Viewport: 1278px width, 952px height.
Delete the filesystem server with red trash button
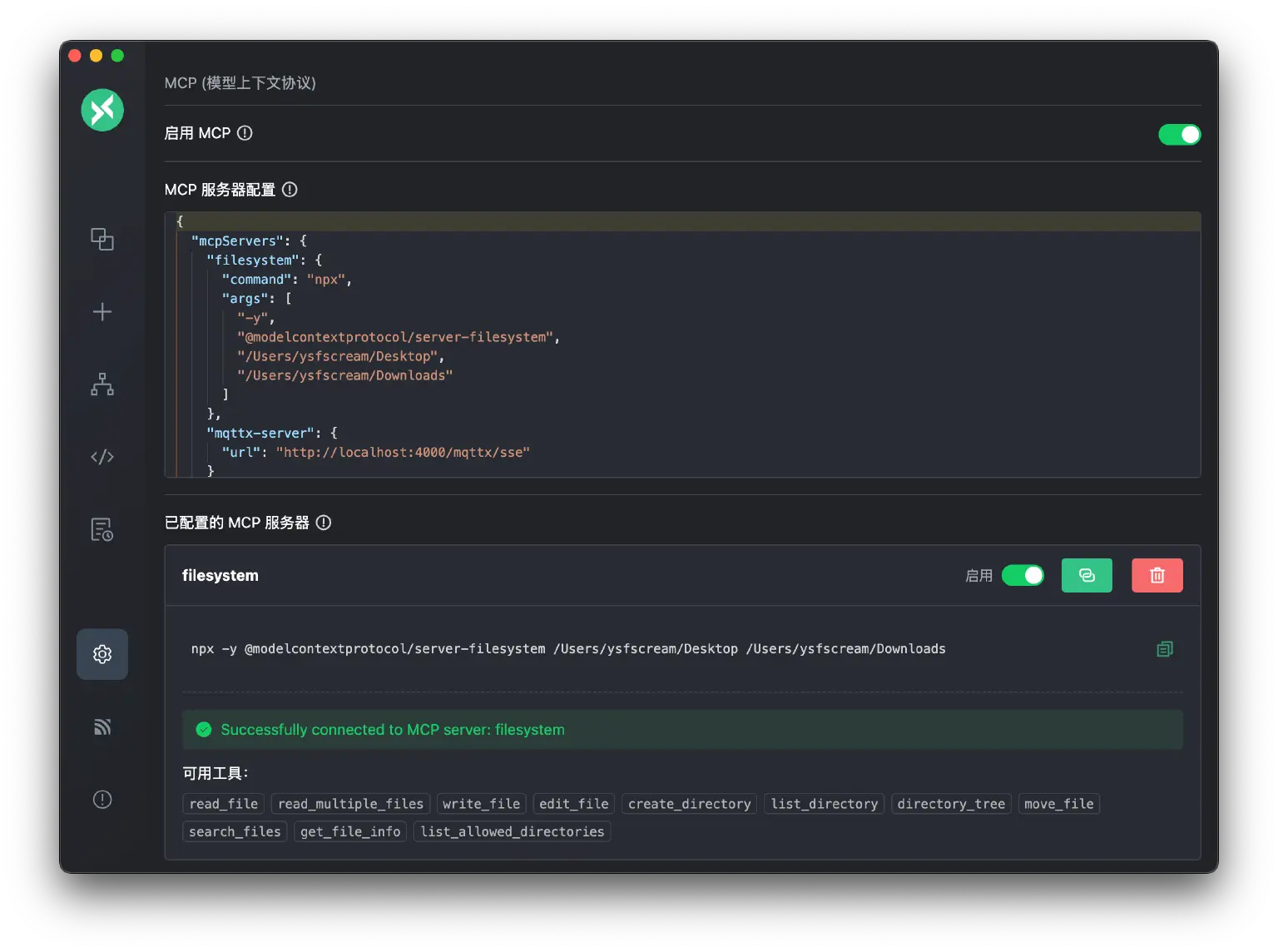pyautogui.click(x=1157, y=576)
